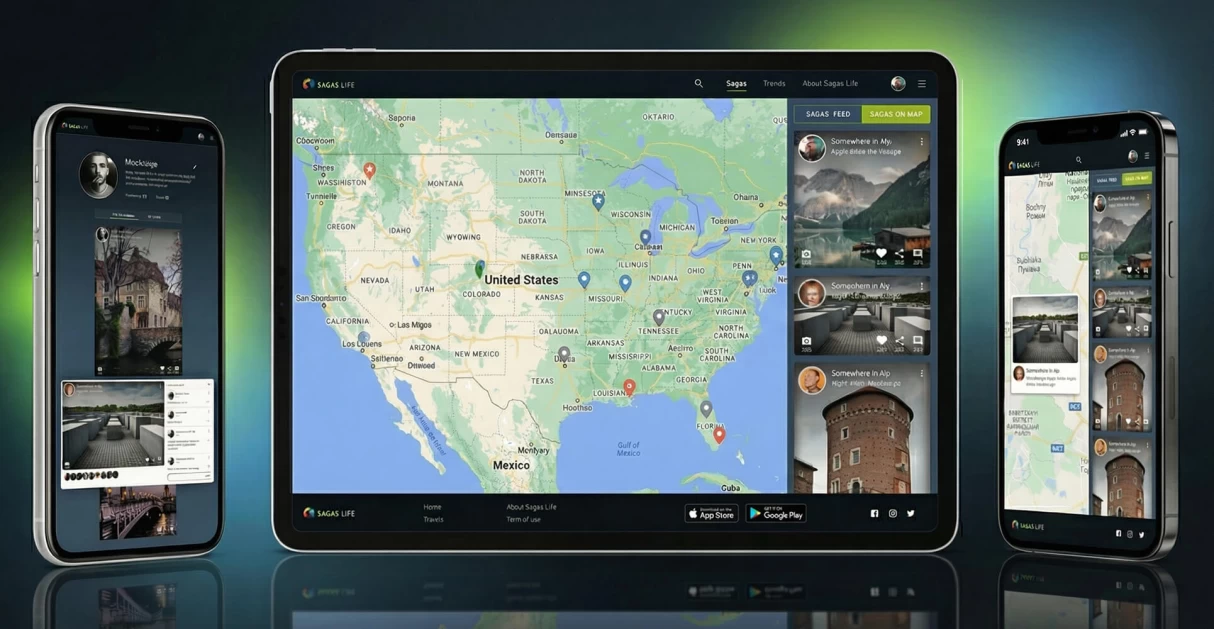Open the Twitter link in tablet footer
Image resolution: width=1214 pixels, height=629 pixels.
[911, 514]
